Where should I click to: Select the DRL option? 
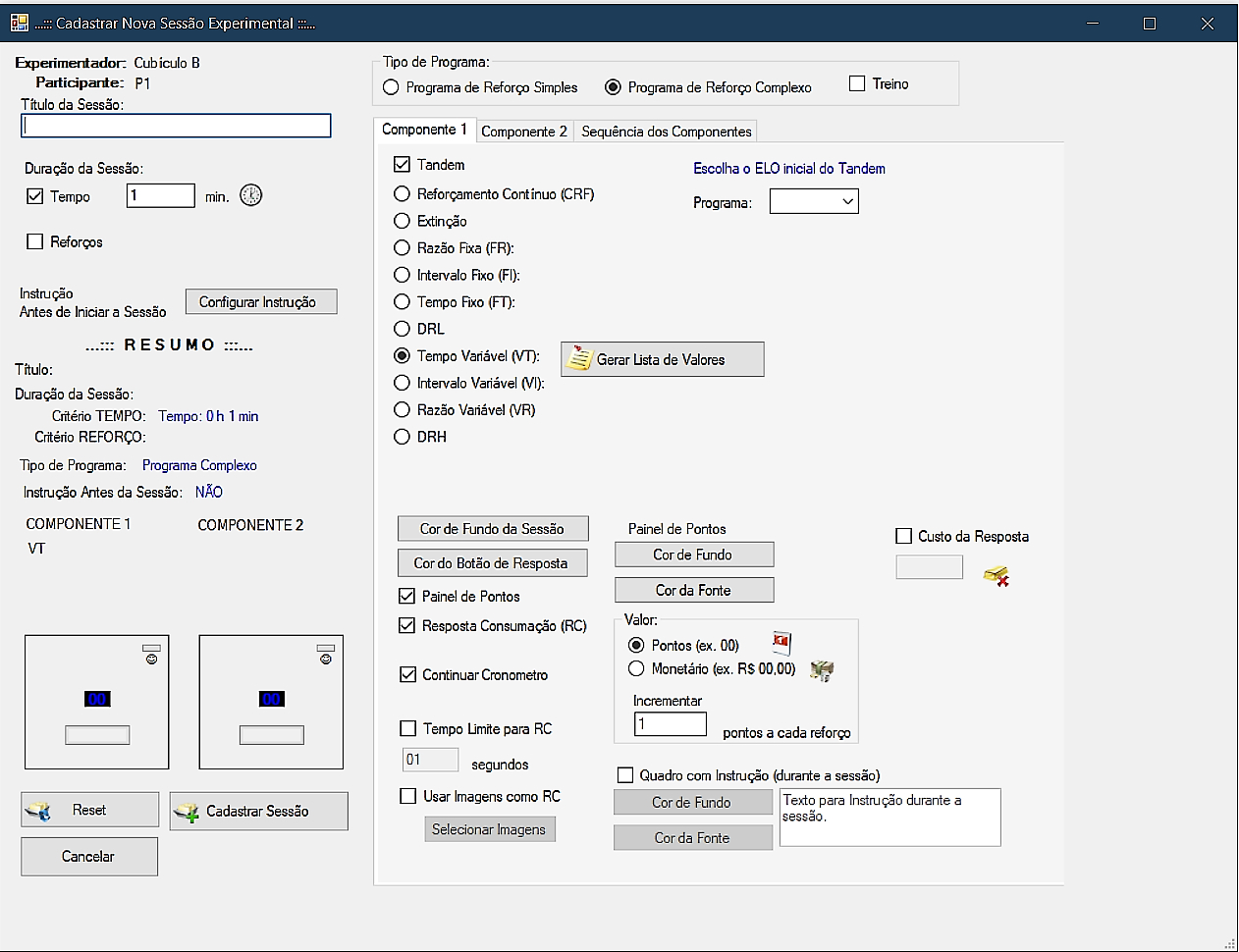pyautogui.click(x=402, y=329)
